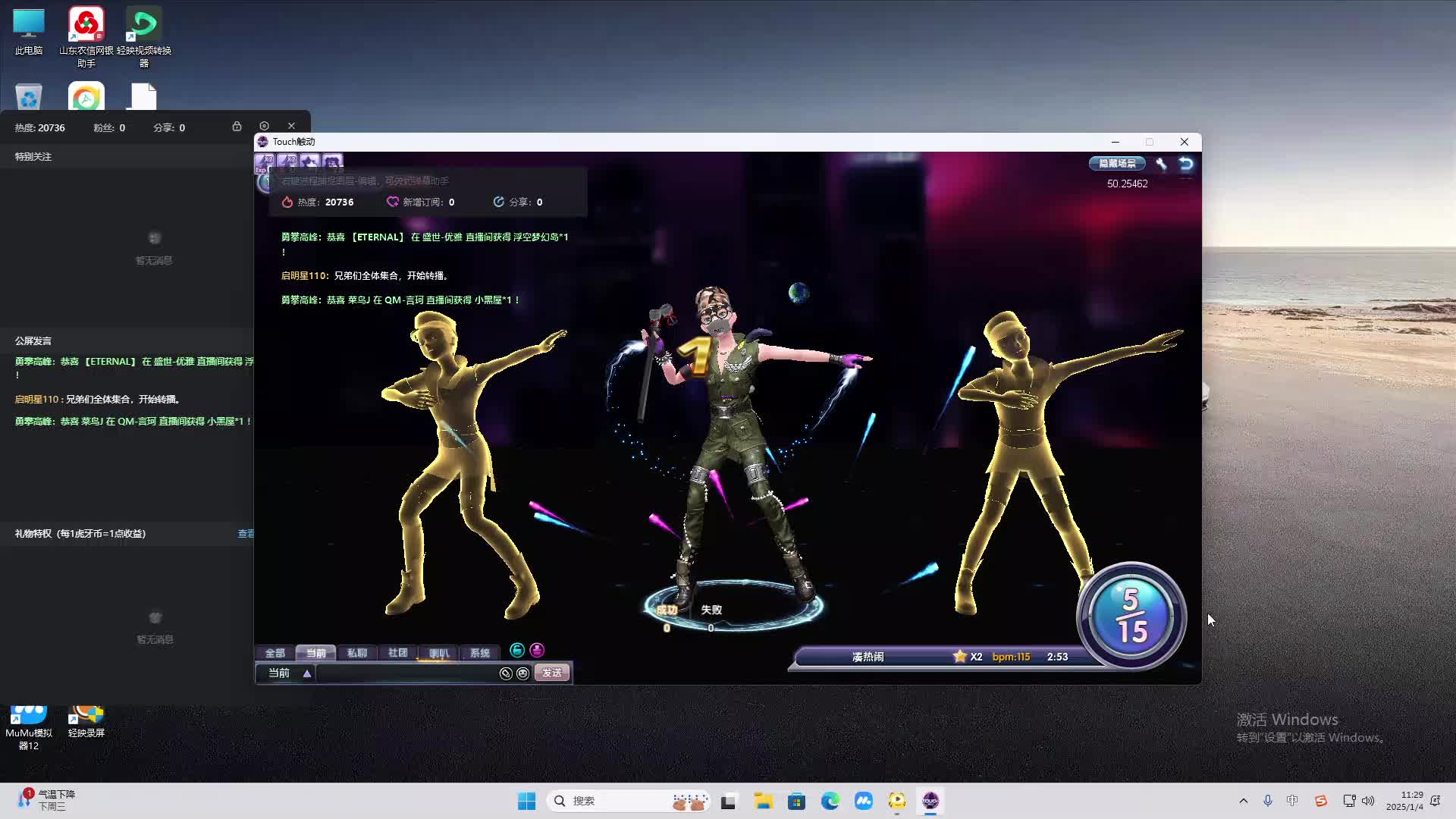Click the purple star buff icon

coord(309,162)
